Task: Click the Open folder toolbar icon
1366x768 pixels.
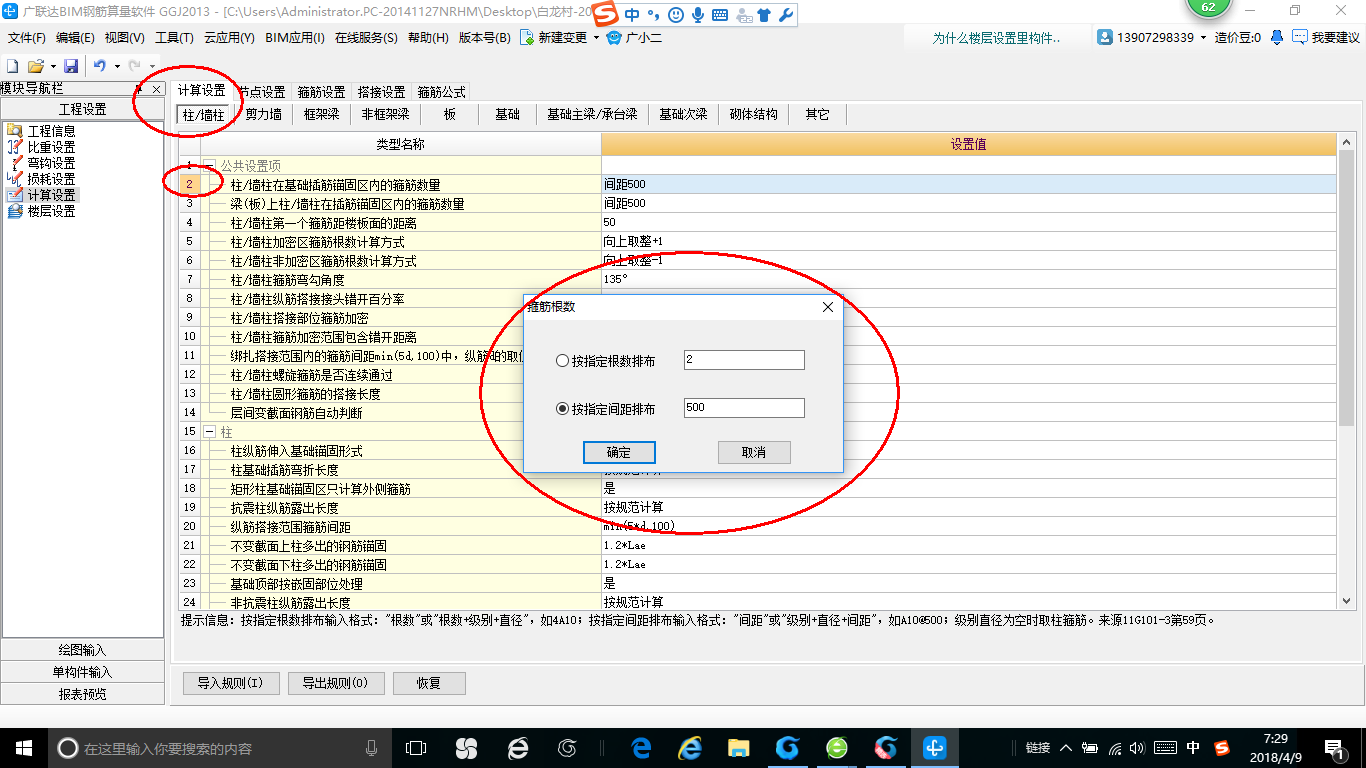Action: (35, 66)
